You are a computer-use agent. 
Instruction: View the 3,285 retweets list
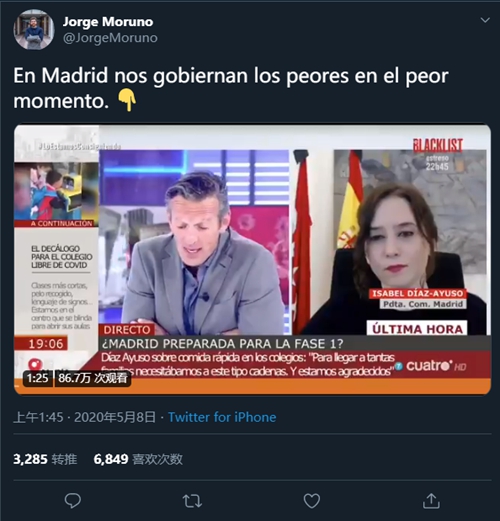(x=45, y=459)
